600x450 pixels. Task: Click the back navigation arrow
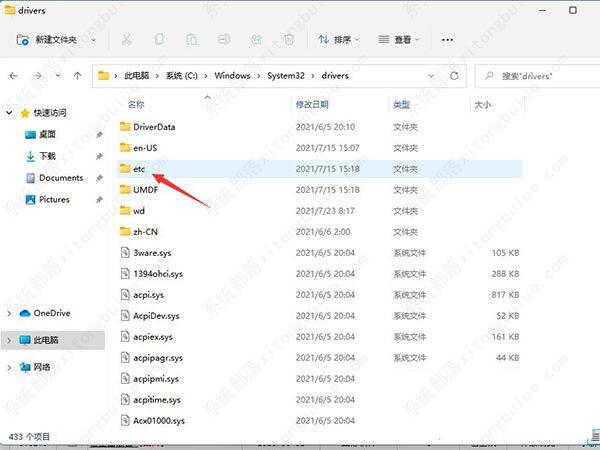(x=14, y=75)
